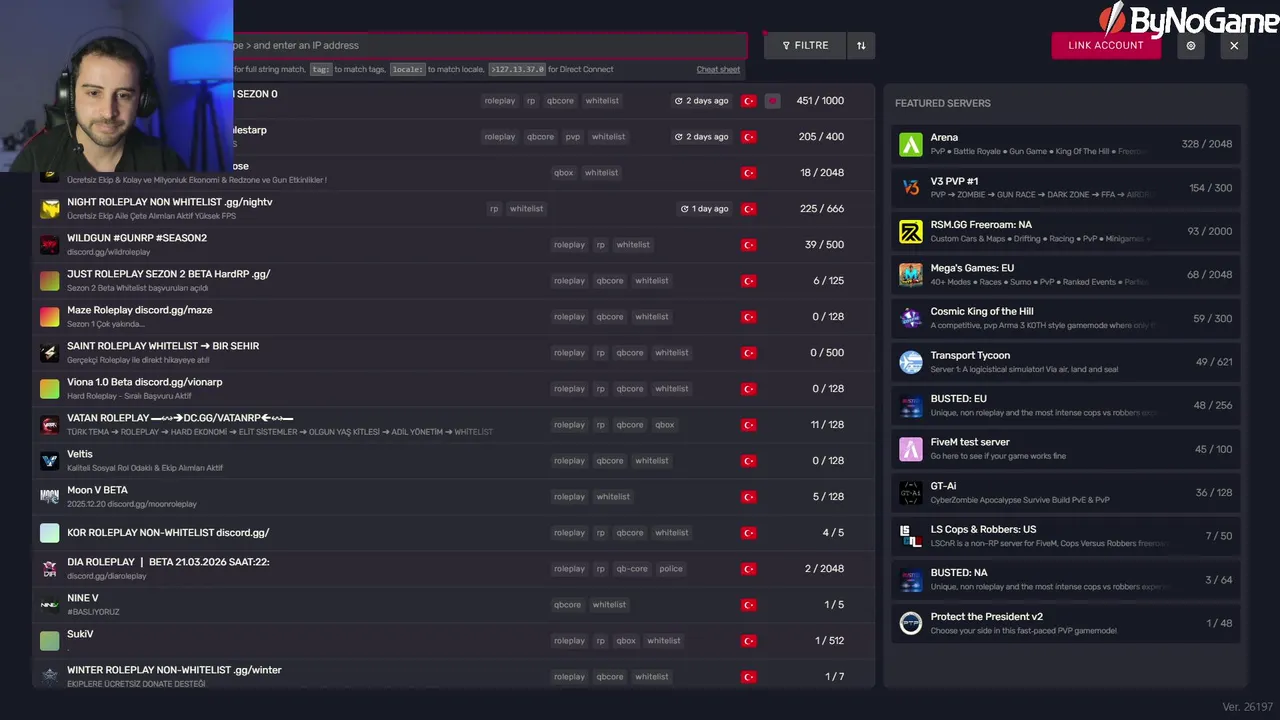The height and width of the screenshot is (720, 1280).
Task: Click KOR ROLEPLAY NON-WHITELIST server icon
Action: pos(50,533)
